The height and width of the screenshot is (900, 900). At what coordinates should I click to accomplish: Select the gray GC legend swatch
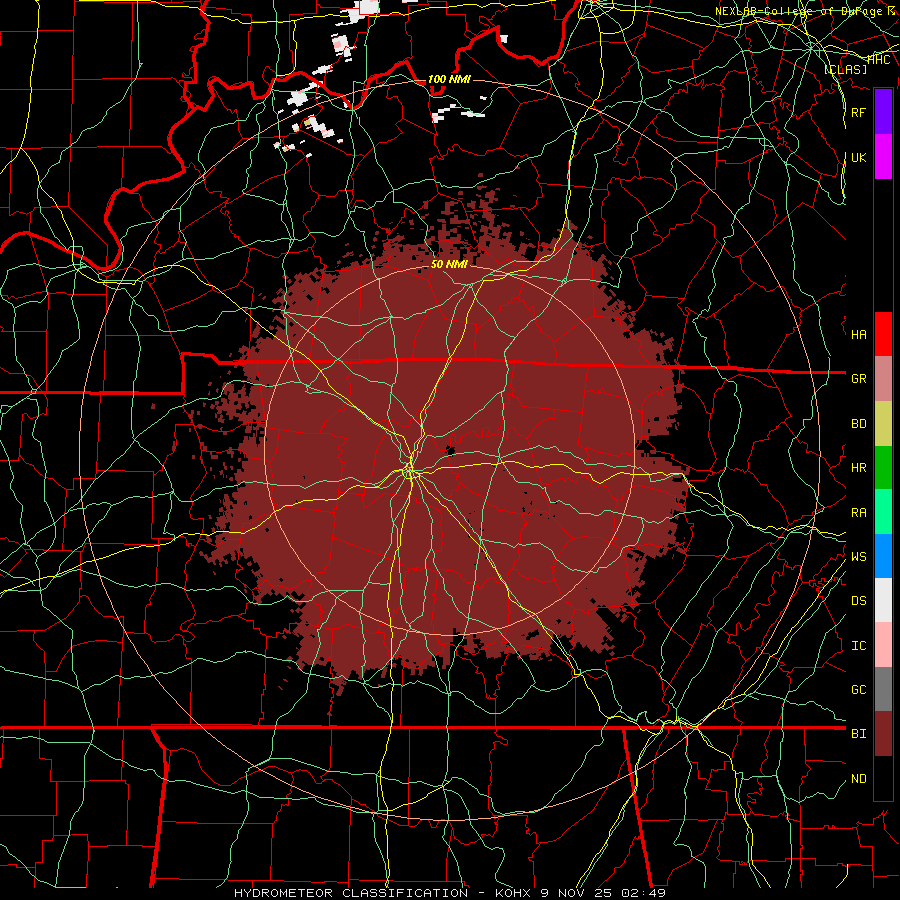(883, 689)
